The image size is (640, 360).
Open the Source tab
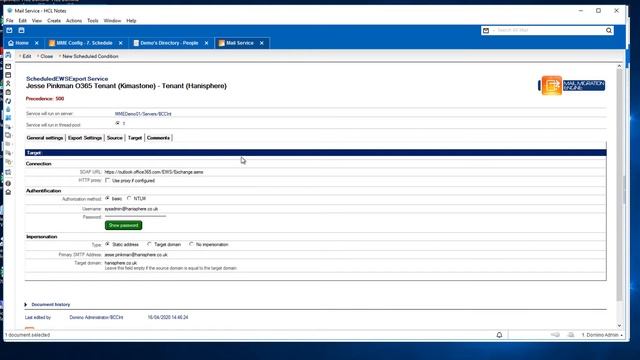(115, 138)
